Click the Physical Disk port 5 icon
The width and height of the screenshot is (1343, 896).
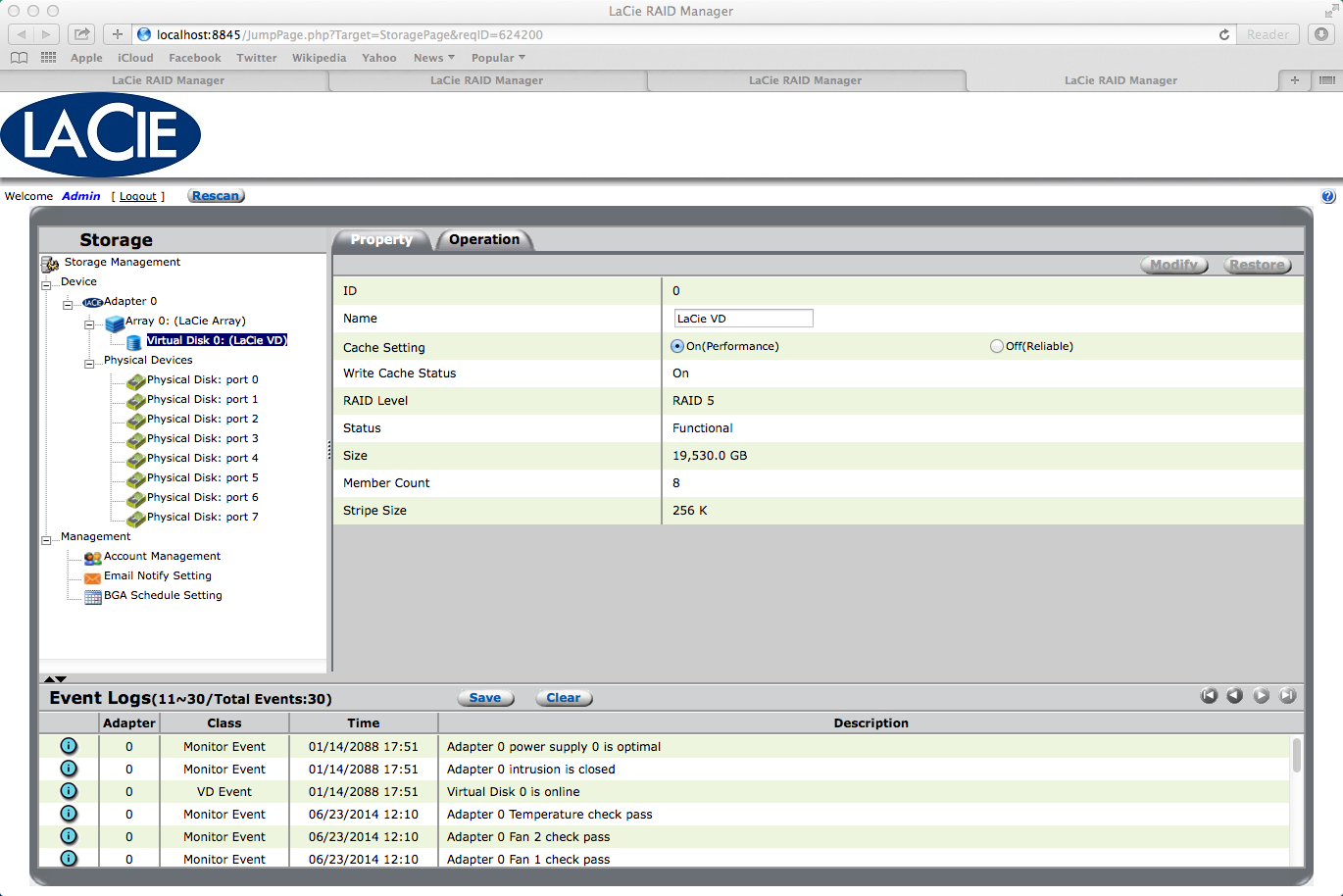(136, 480)
